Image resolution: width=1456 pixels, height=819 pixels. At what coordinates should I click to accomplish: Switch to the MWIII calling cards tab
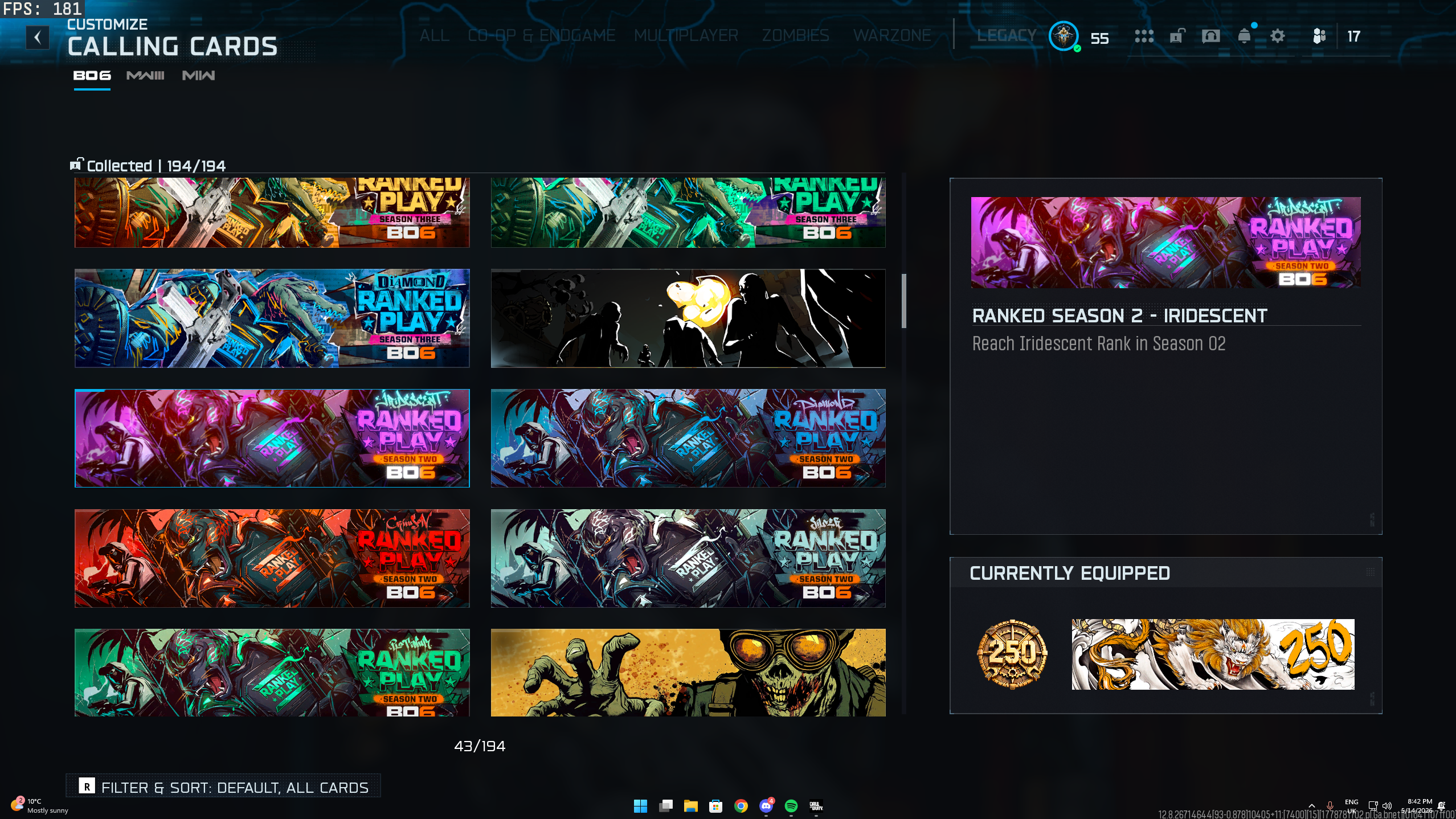point(145,76)
